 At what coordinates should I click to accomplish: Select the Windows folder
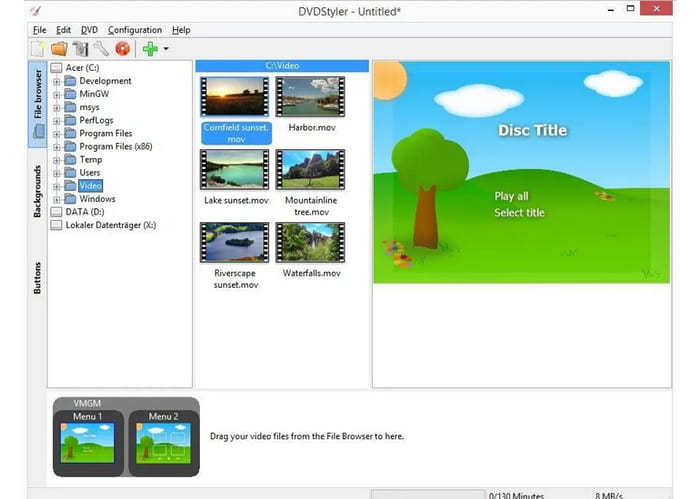click(x=97, y=199)
